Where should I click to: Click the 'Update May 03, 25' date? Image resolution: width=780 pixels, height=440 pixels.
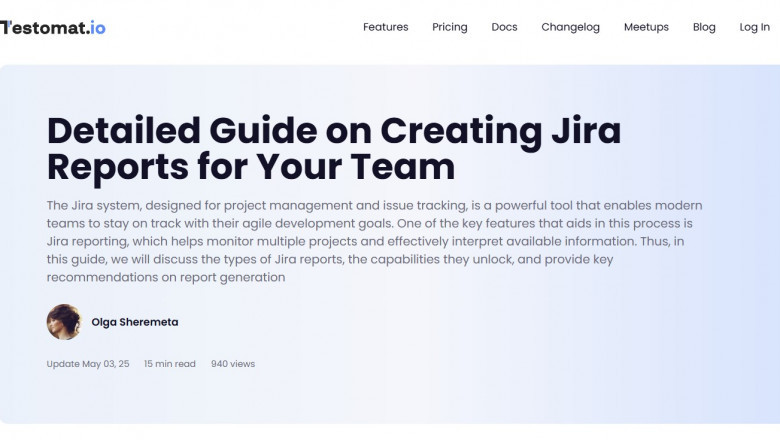coord(88,364)
